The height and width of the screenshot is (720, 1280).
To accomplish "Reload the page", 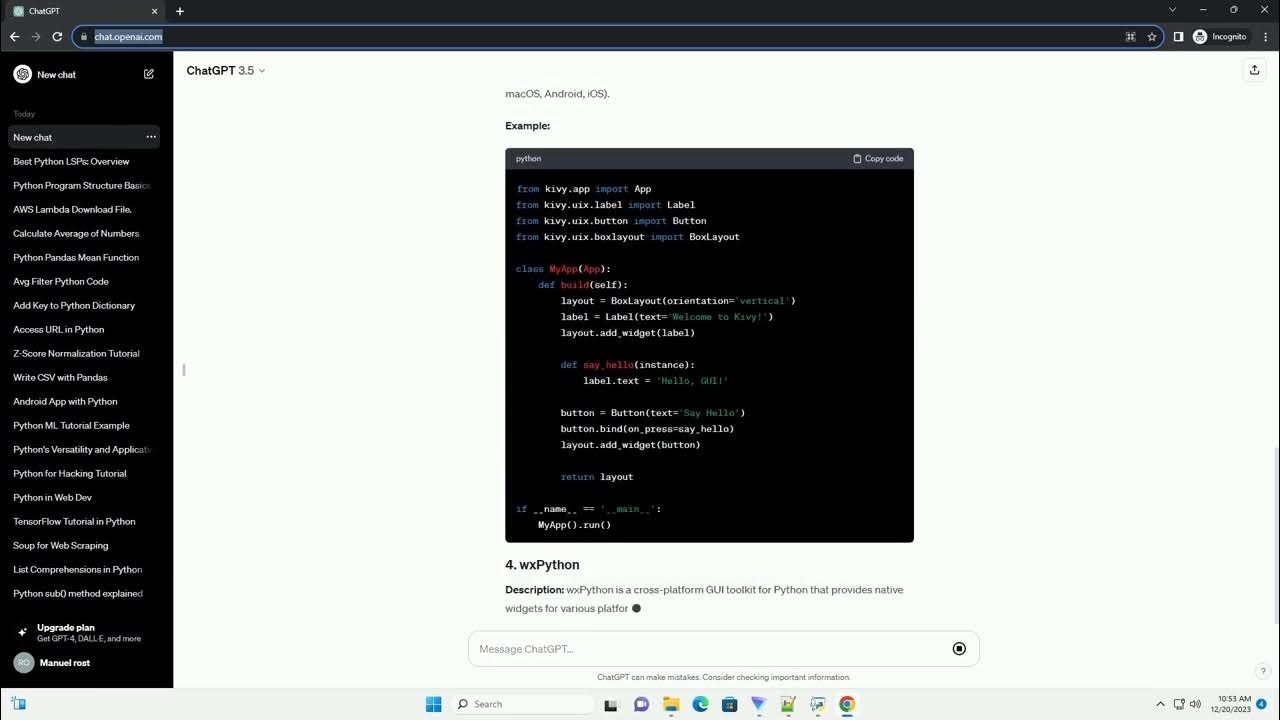I will click(x=57, y=36).
